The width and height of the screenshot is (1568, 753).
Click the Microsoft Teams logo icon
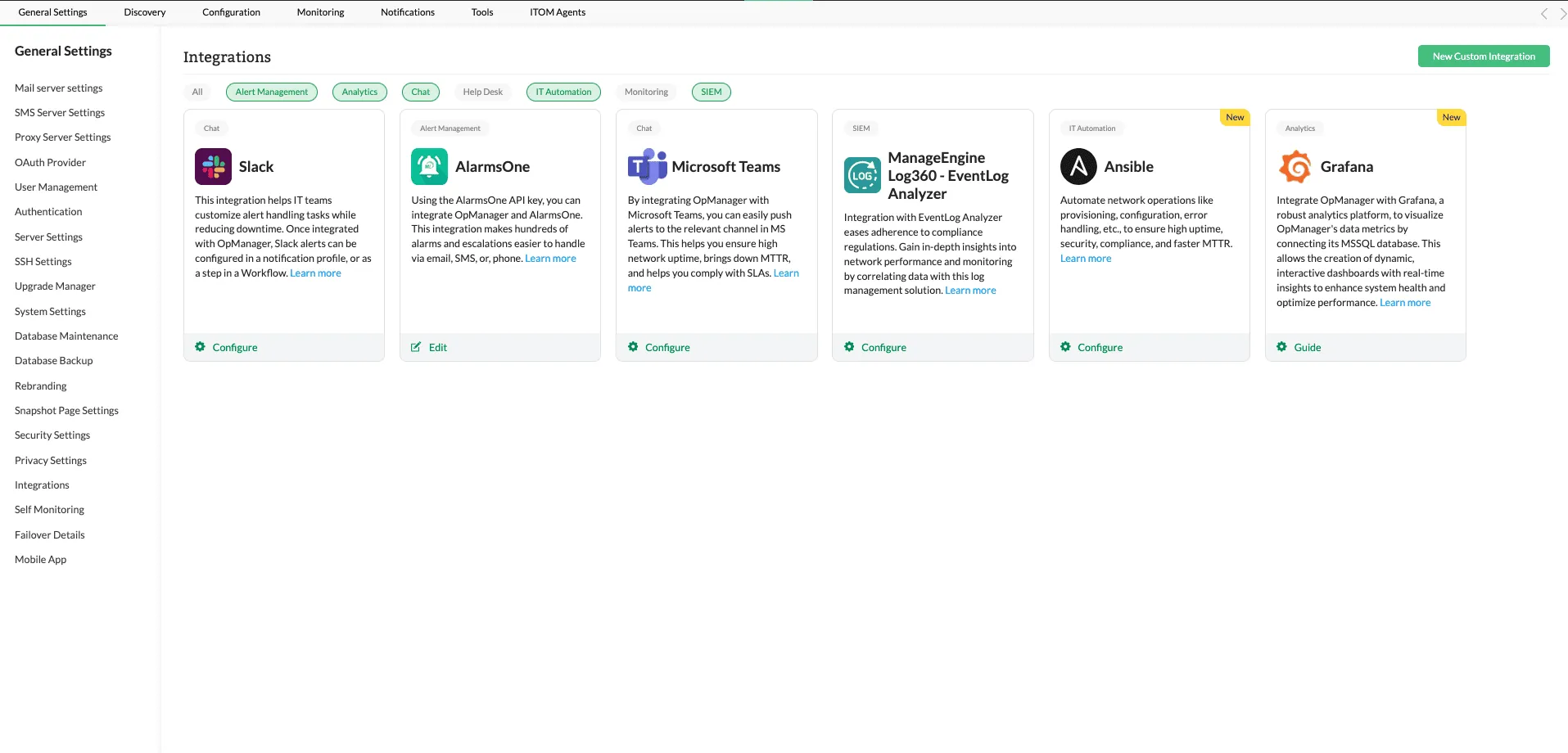[x=647, y=167]
